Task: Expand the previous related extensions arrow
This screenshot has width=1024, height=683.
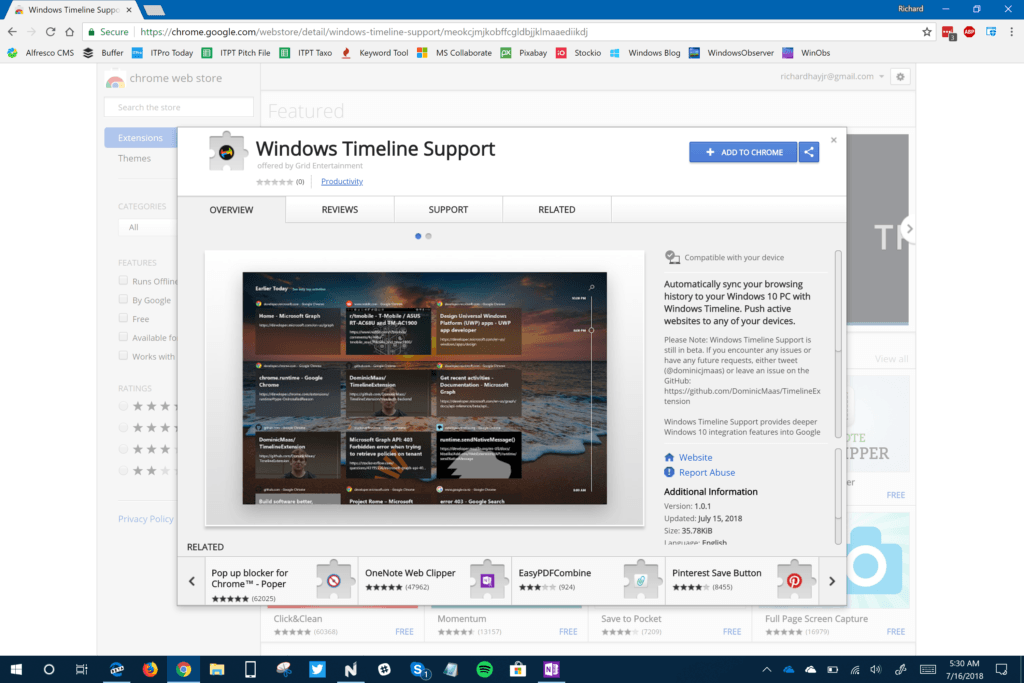Action: pyautogui.click(x=191, y=580)
